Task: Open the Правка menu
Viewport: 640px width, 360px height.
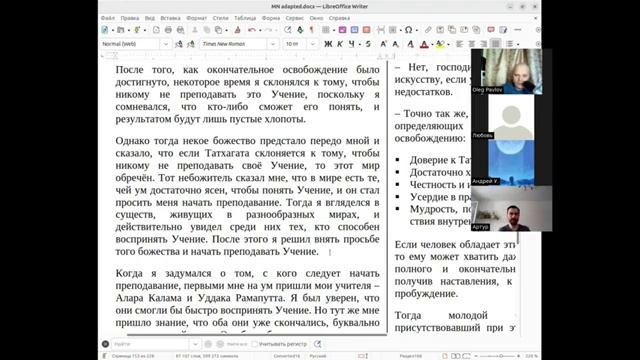Action: [130, 18]
